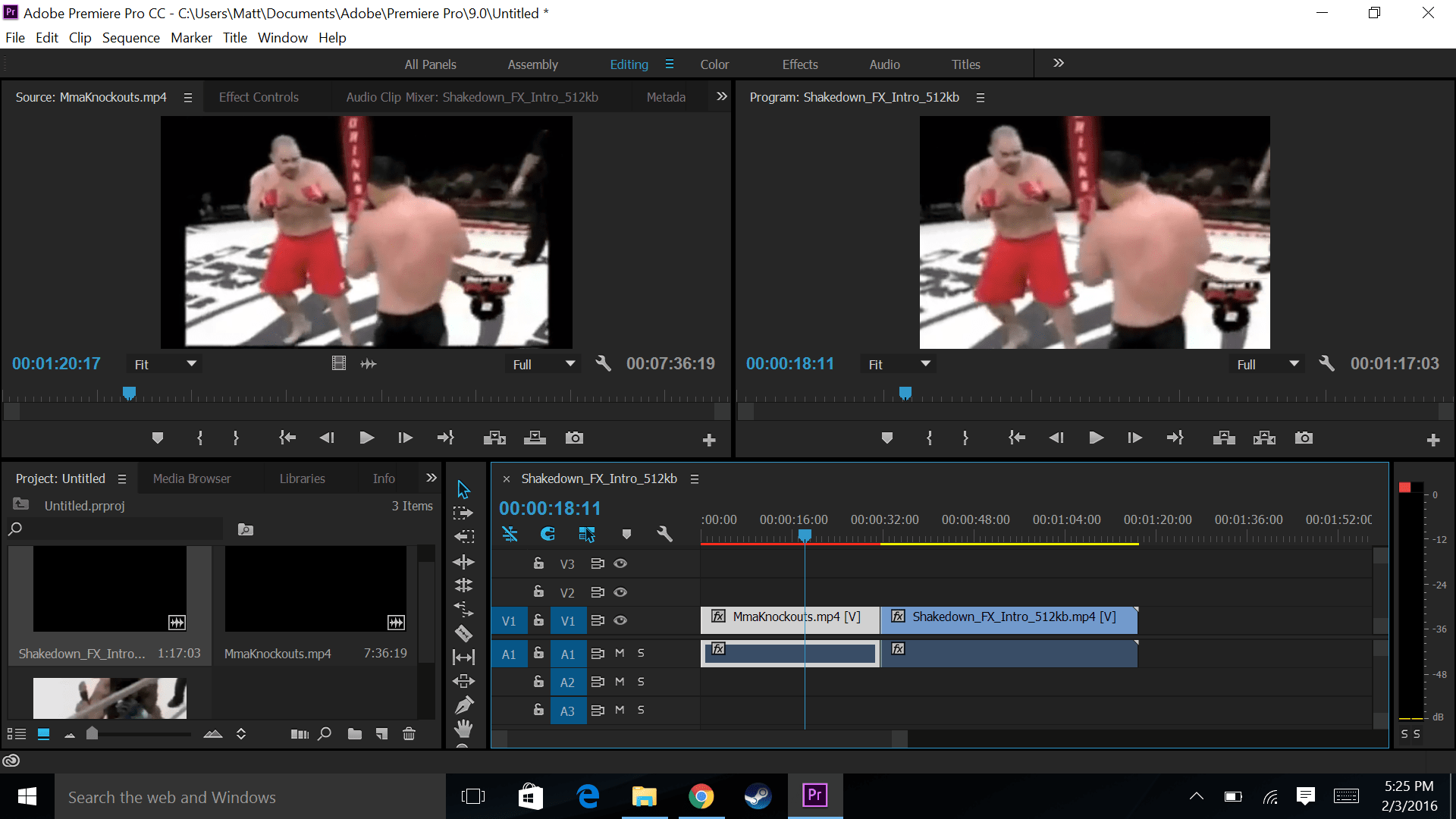Switch to the Media Browser tab
The width and height of the screenshot is (1456, 819).
[x=192, y=479]
